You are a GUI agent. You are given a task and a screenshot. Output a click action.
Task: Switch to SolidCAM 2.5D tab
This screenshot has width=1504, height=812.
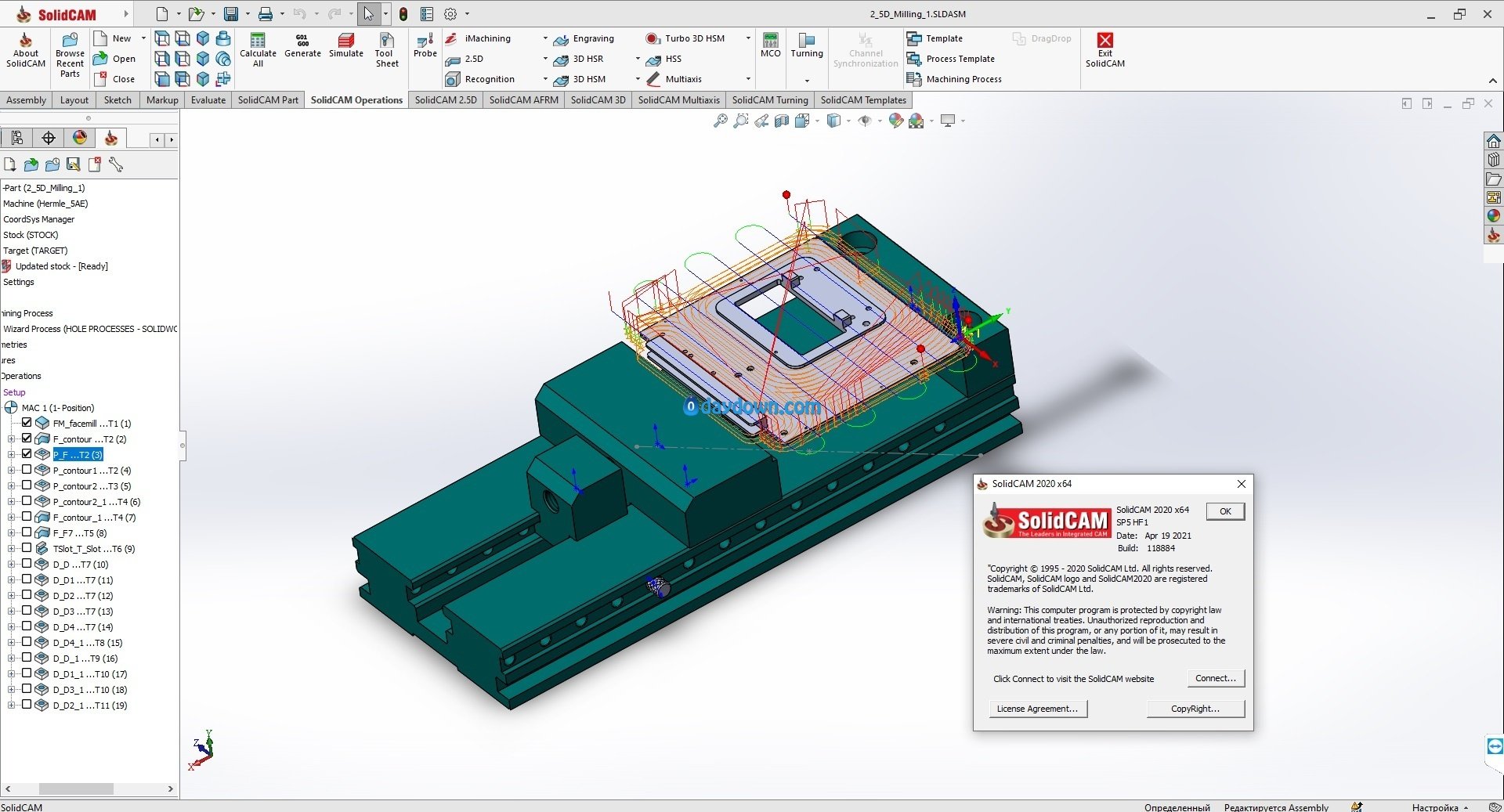pyautogui.click(x=446, y=100)
